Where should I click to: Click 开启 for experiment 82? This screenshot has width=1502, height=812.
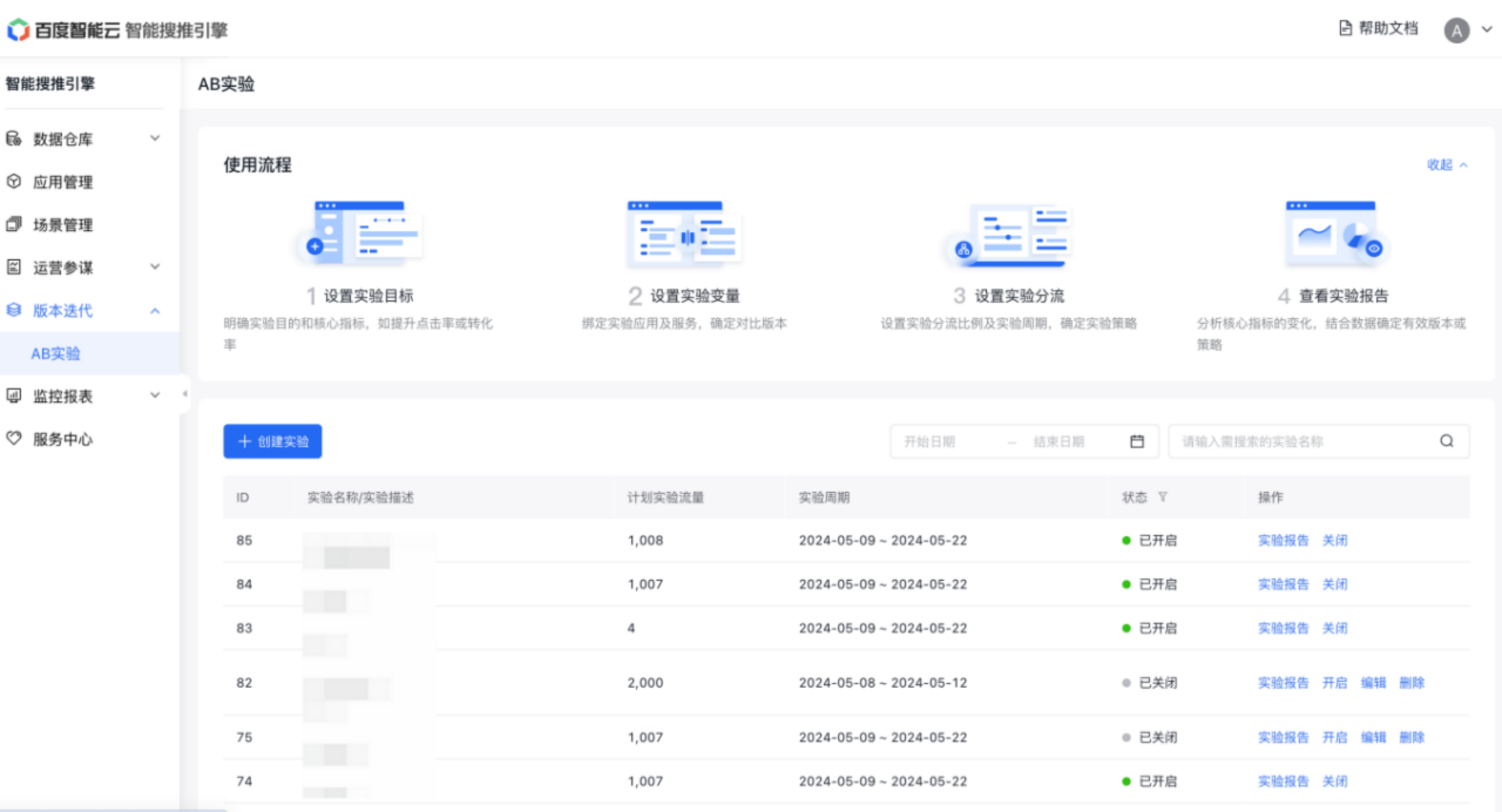click(x=1335, y=683)
